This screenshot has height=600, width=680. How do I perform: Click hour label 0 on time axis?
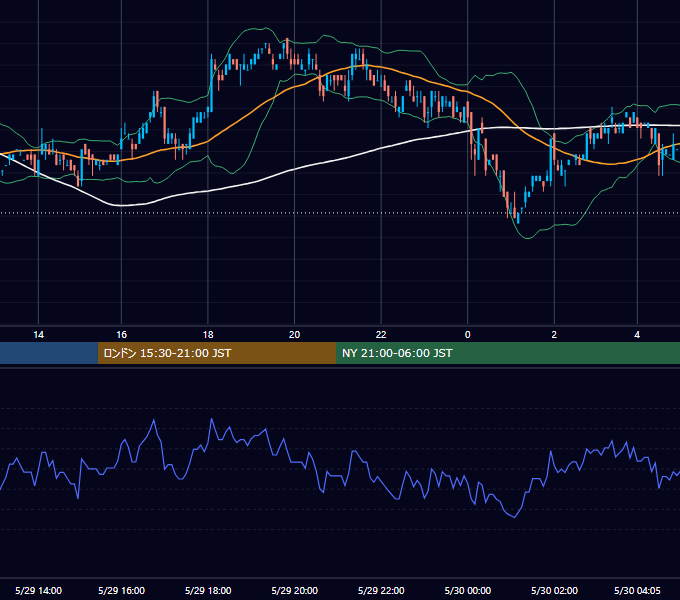point(468,335)
